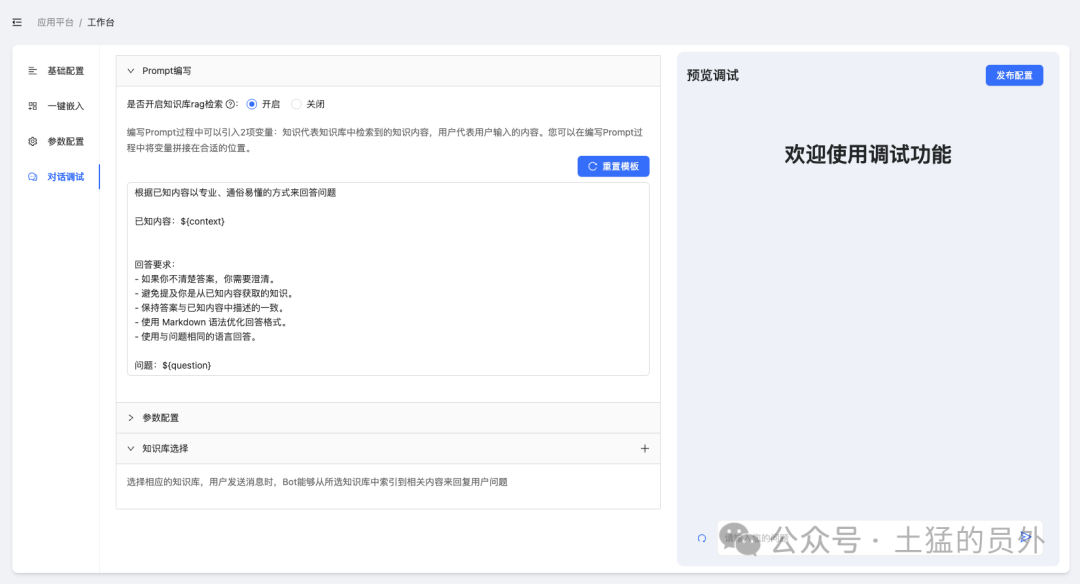1080x584 pixels.
Task: Click the 避免提及你是从已知内容获取的知识 line
Action: [214, 293]
